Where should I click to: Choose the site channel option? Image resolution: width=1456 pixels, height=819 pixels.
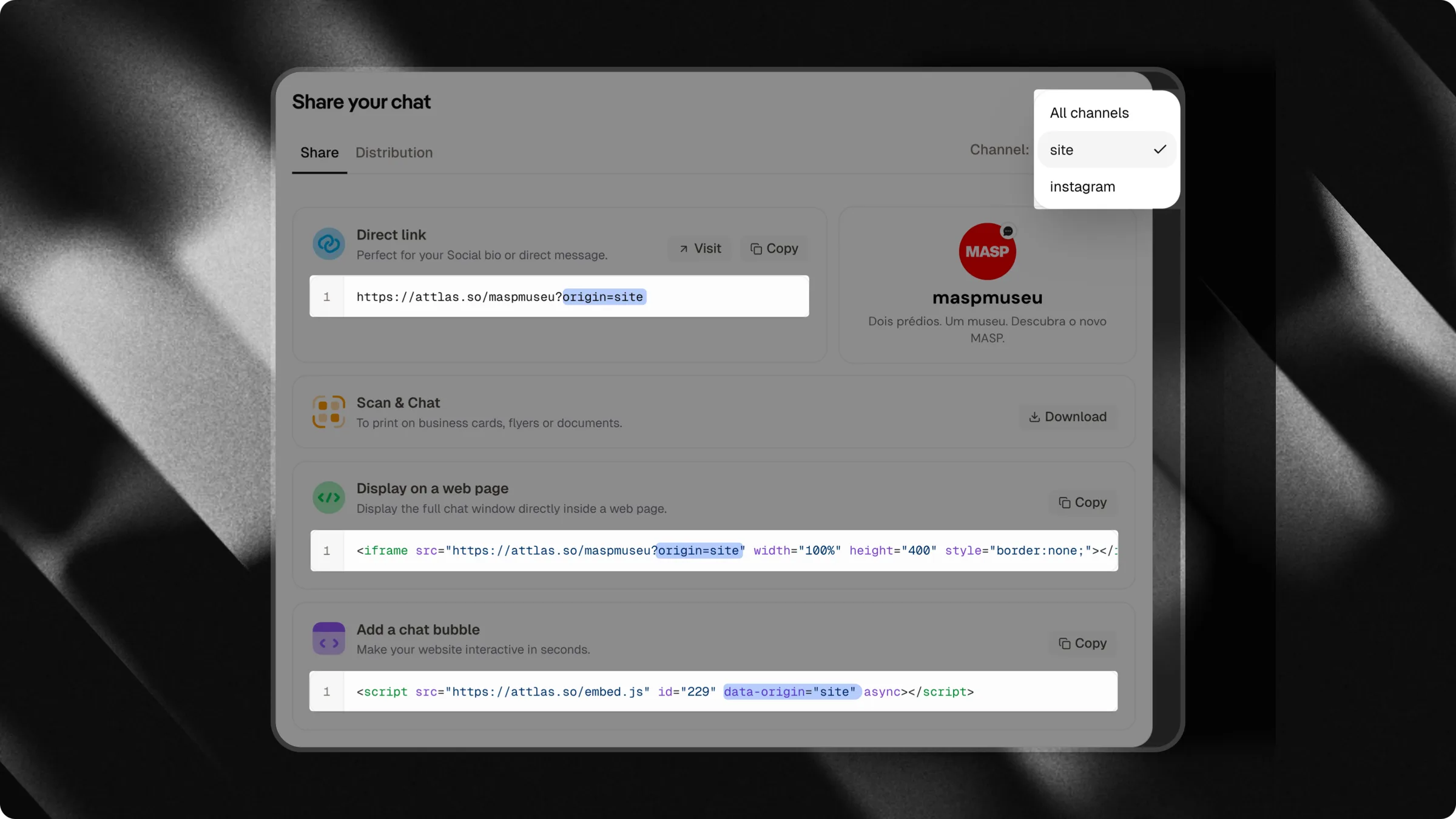coord(1106,150)
